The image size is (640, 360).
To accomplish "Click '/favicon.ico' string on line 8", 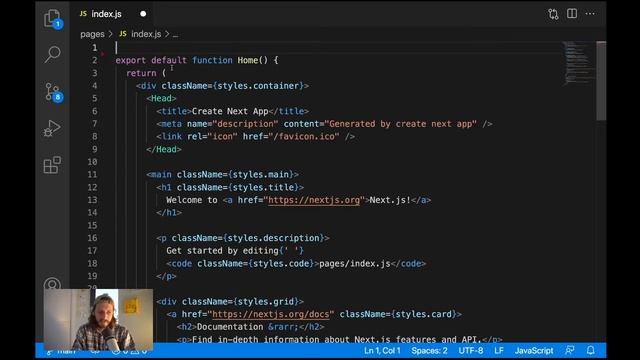I will (x=304, y=136).
